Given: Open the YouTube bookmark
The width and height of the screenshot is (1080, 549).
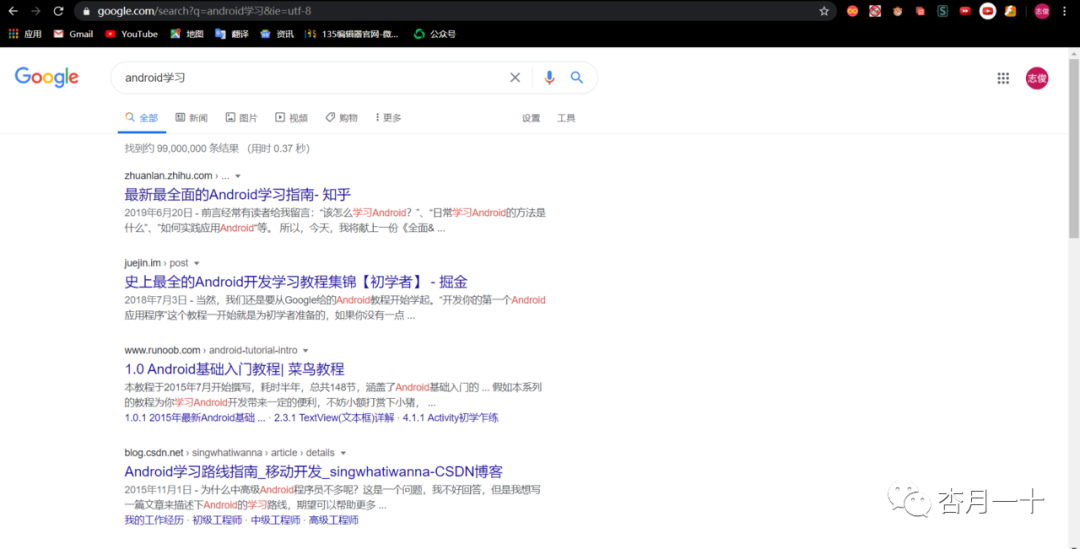Looking at the screenshot, I should 132,34.
